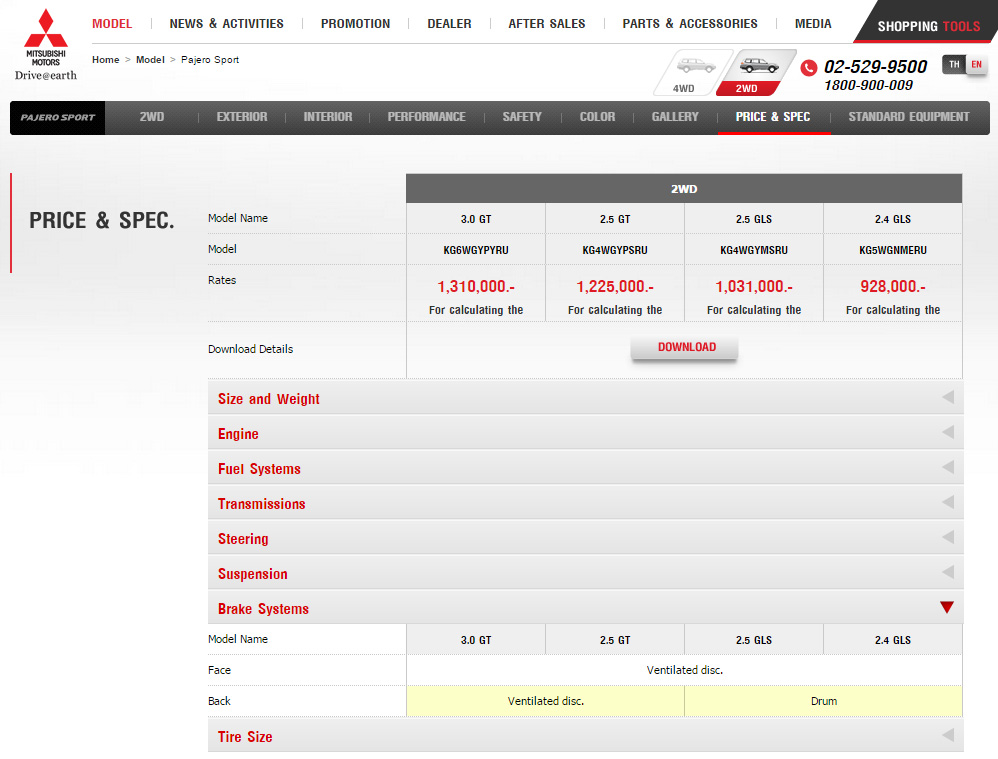
Task: Click the Ventilated disc. cell in Back row
Action: coord(545,701)
